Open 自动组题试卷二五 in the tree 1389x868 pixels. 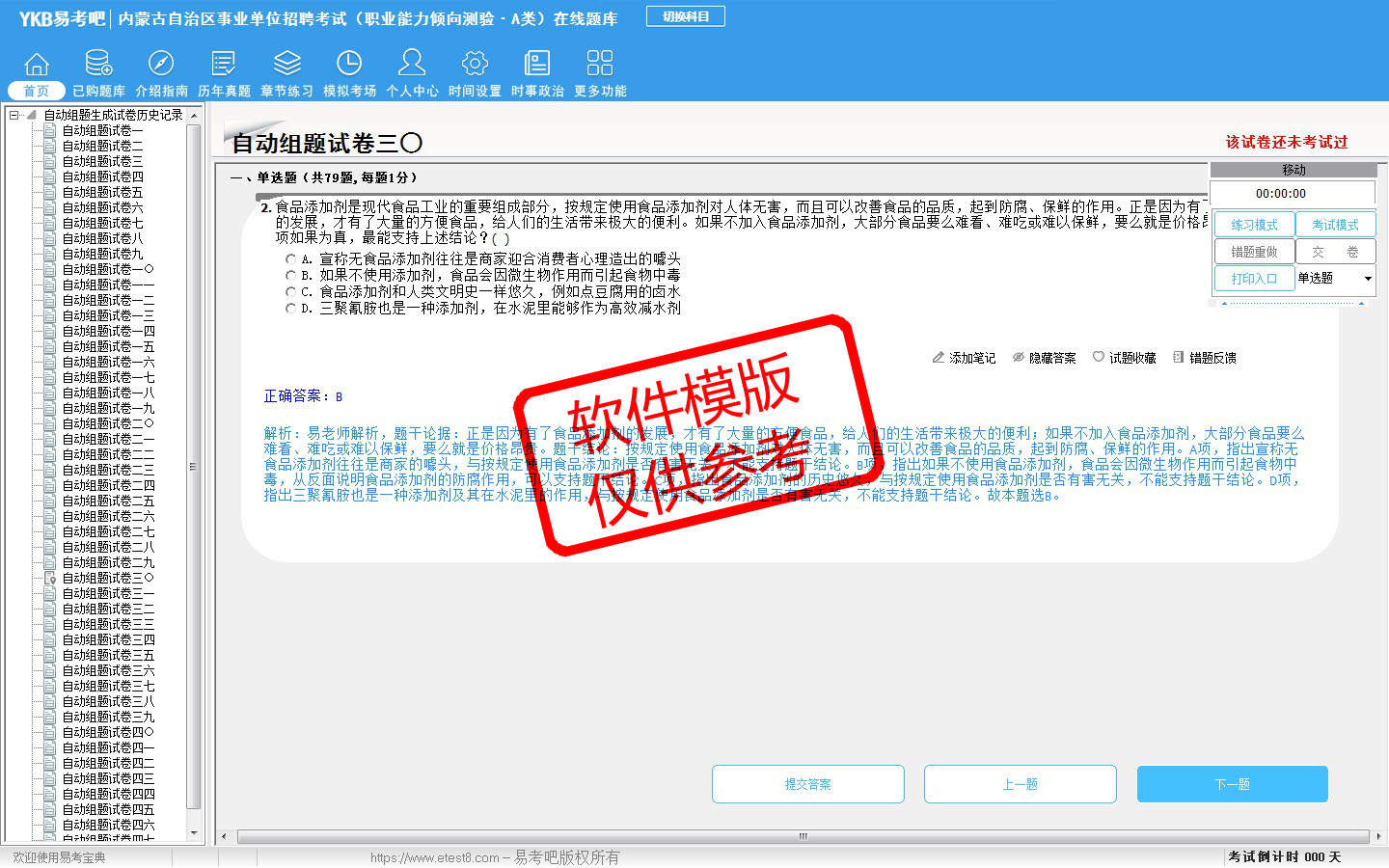click(108, 501)
